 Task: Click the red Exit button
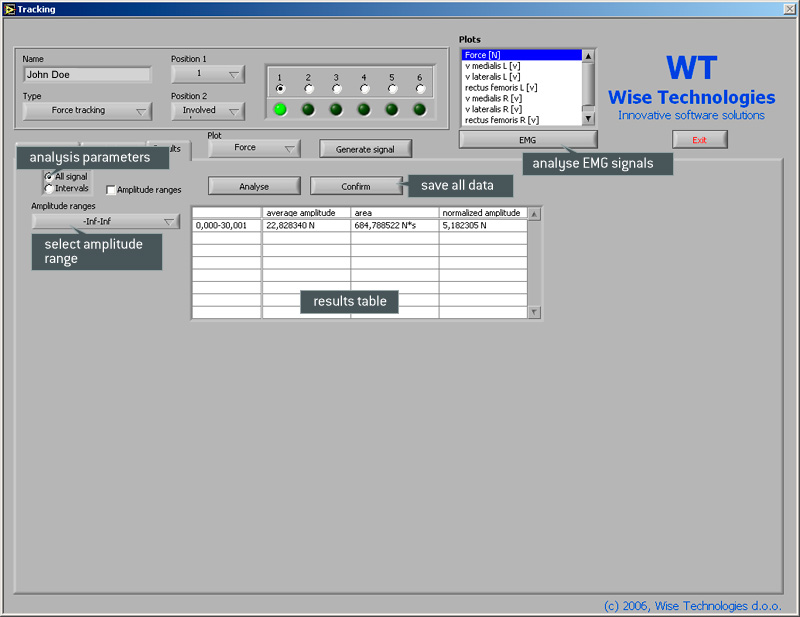tap(699, 140)
